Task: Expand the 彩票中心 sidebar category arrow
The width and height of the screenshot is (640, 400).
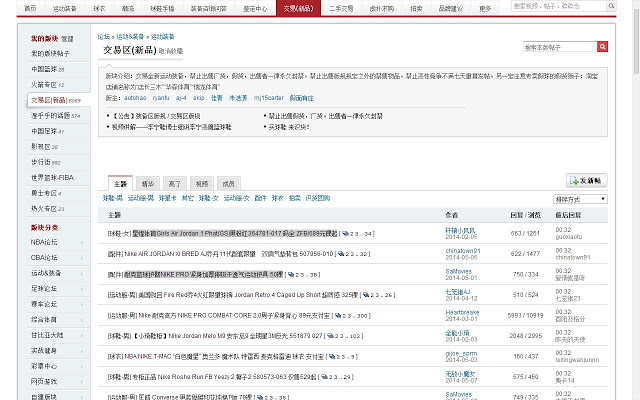Action: (x=82, y=367)
